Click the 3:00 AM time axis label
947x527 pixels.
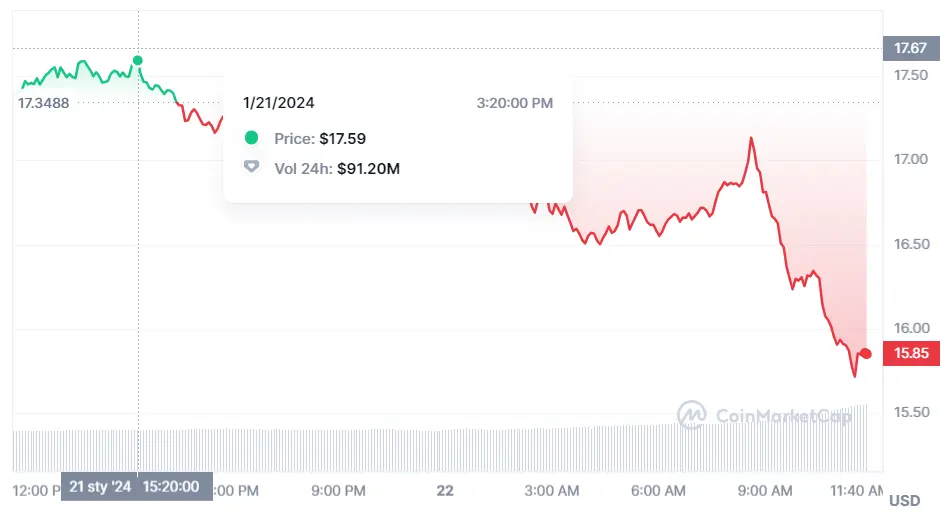coord(553,491)
